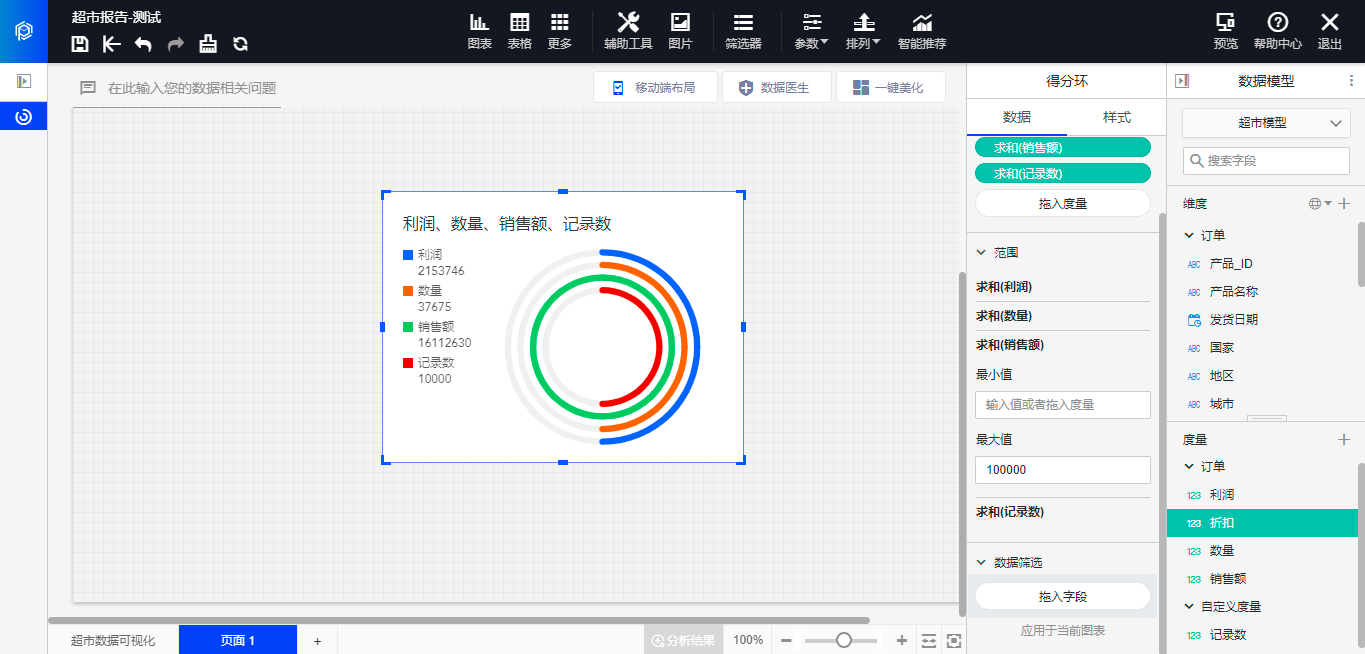Collapse the 数据模型 panel with the toggle icon
This screenshot has width=1365, height=654.
click(x=1182, y=81)
